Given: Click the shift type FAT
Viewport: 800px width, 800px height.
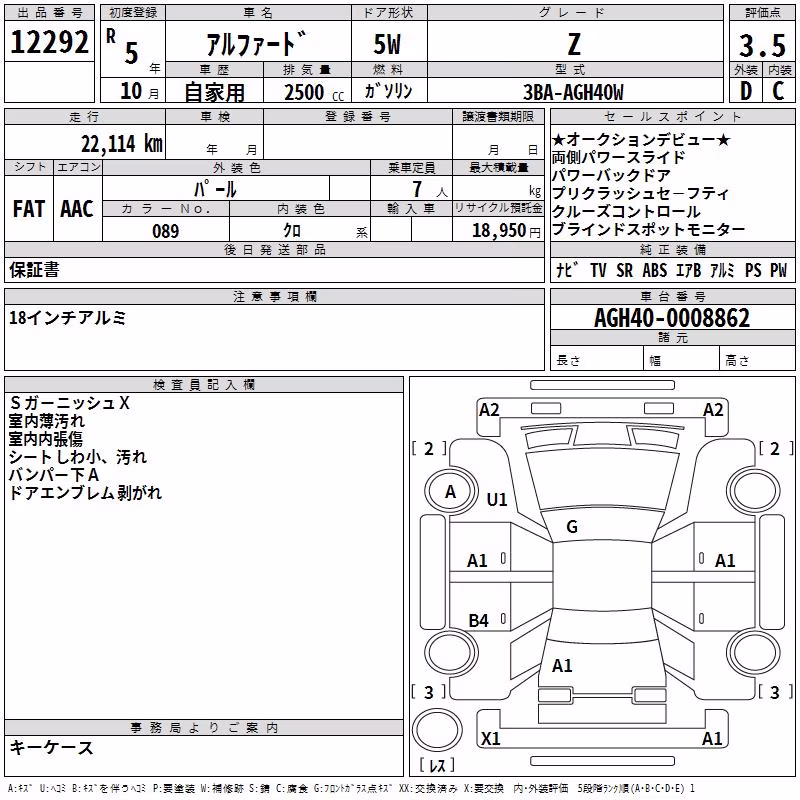Looking at the screenshot, I should point(29,209).
